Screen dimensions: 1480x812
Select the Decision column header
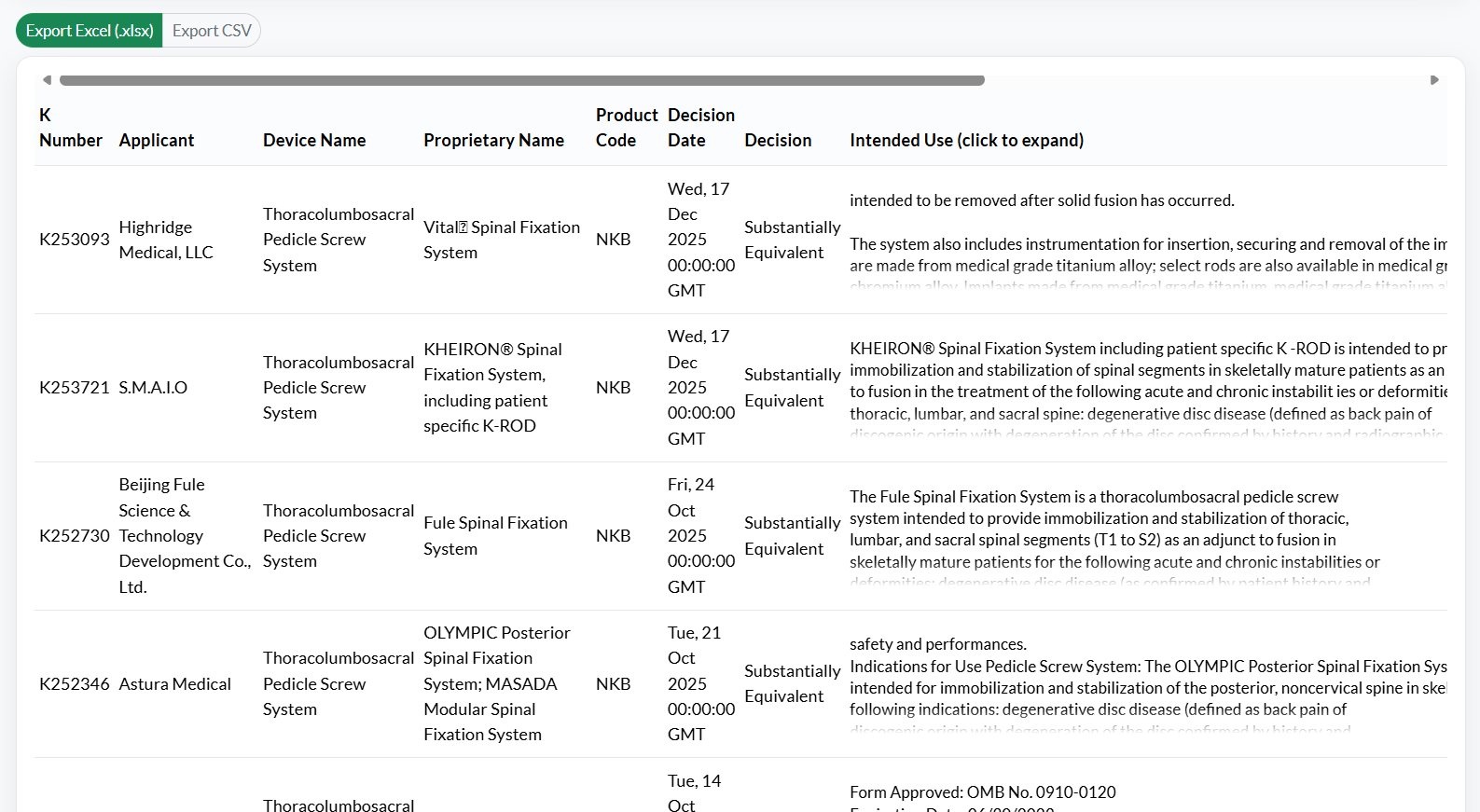pyautogui.click(x=778, y=141)
